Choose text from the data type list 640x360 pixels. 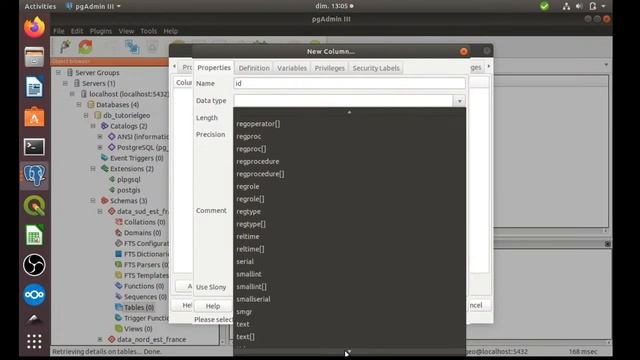(x=243, y=324)
